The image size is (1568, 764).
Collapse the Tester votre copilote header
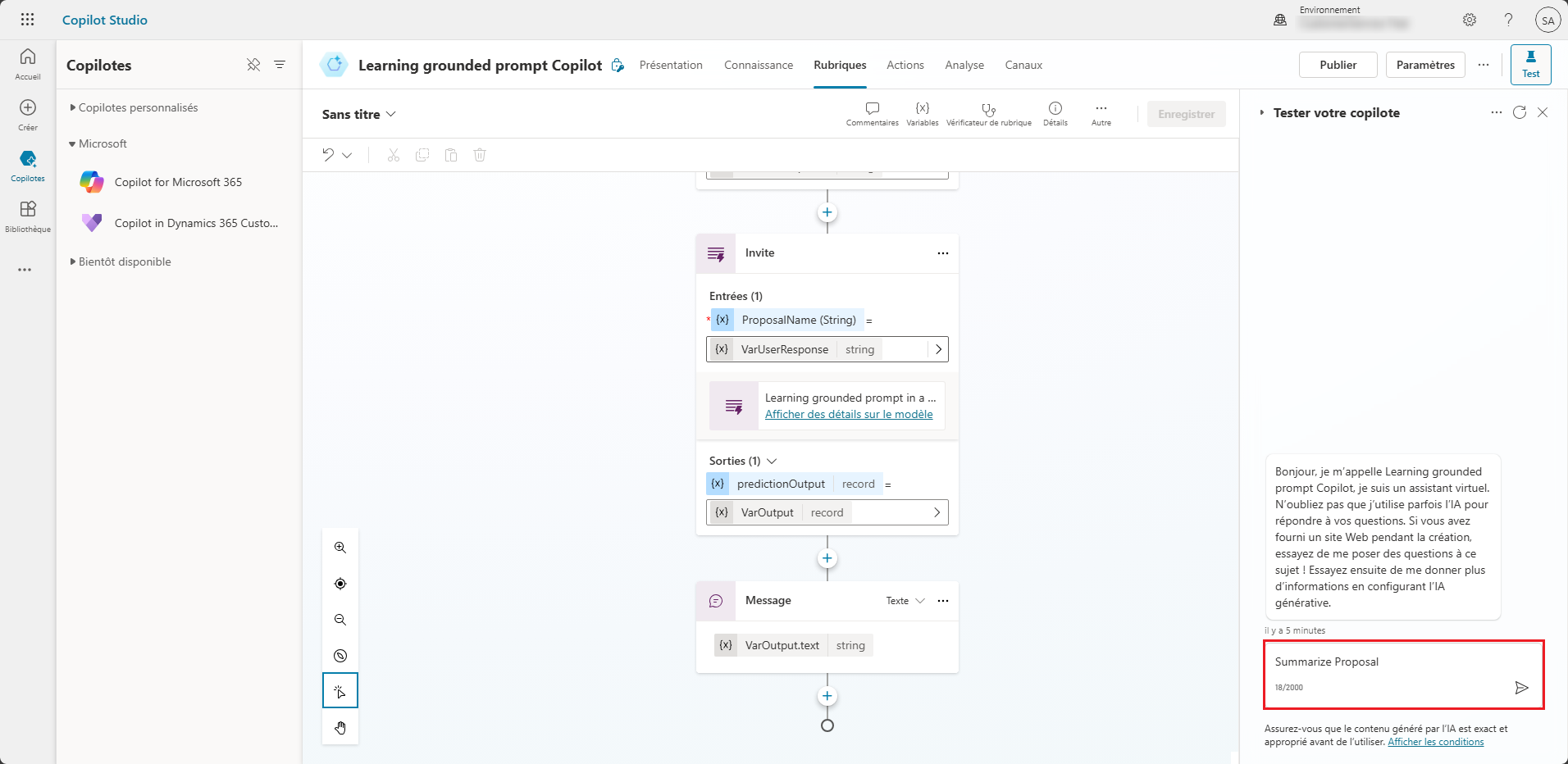point(1262,112)
